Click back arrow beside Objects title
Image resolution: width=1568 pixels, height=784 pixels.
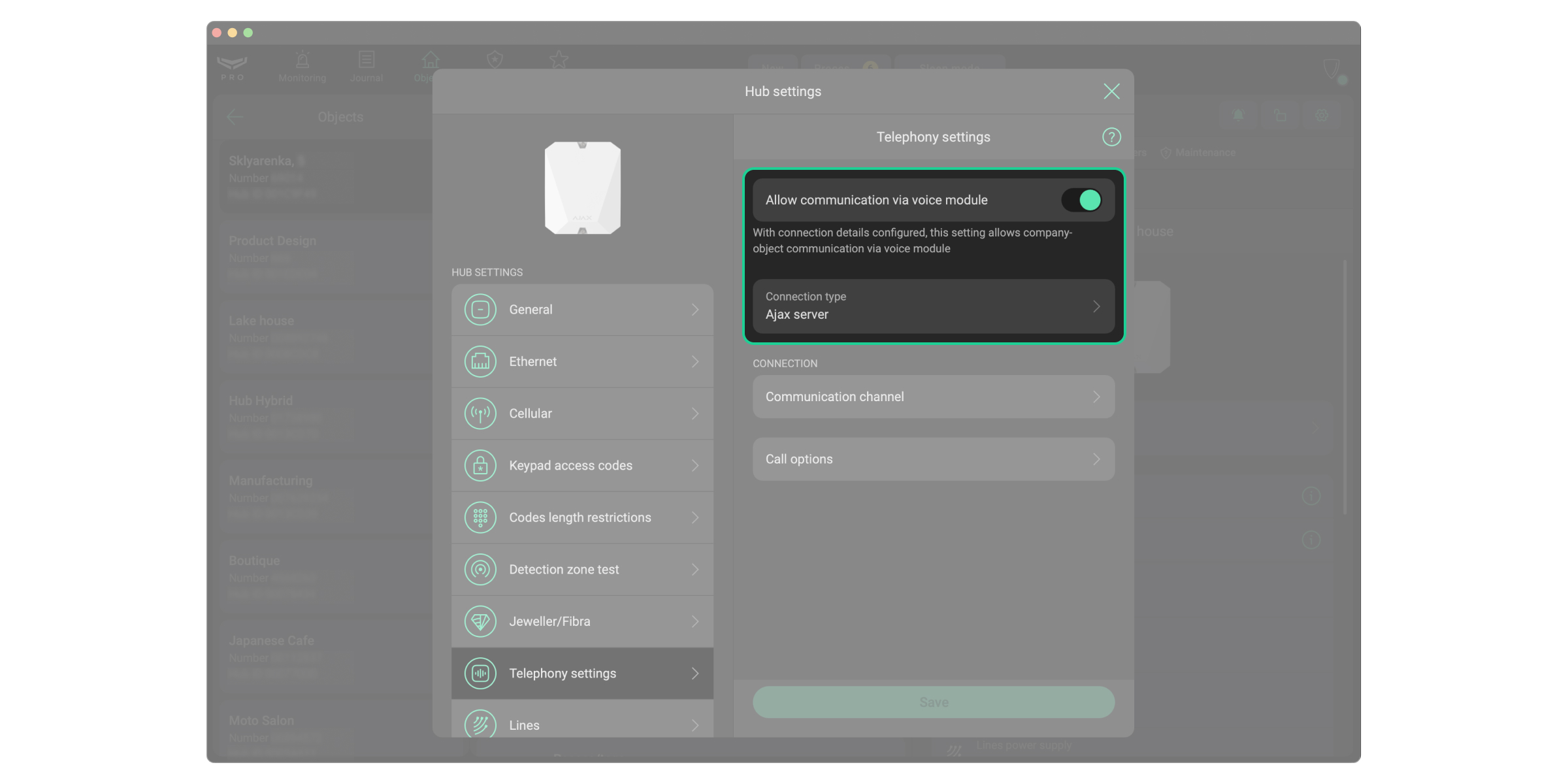click(235, 117)
